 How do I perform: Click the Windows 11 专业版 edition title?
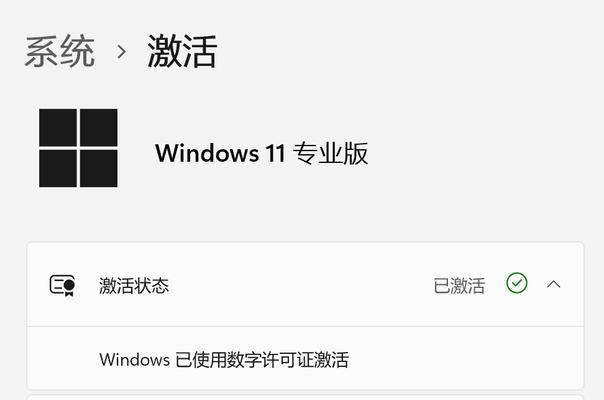pyautogui.click(x=262, y=153)
